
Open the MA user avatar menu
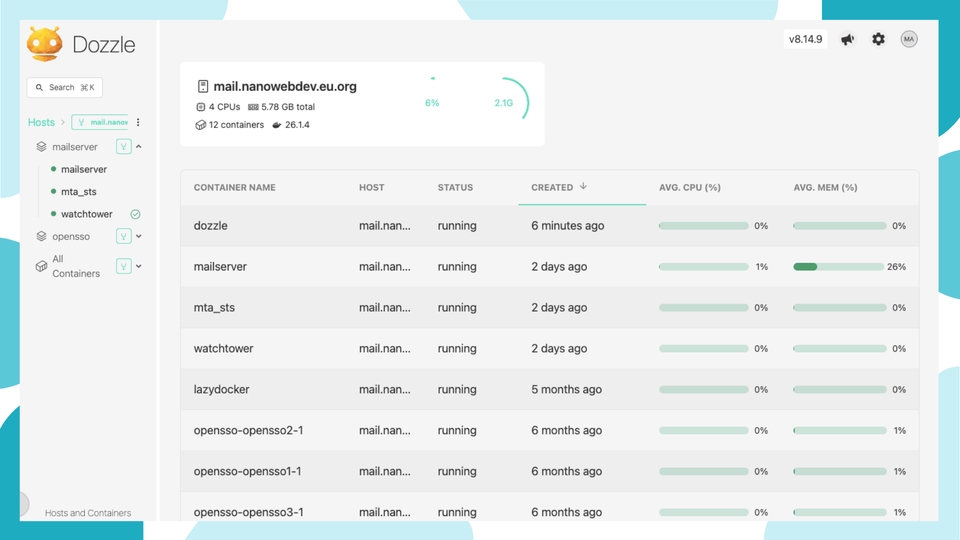(x=909, y=39)
